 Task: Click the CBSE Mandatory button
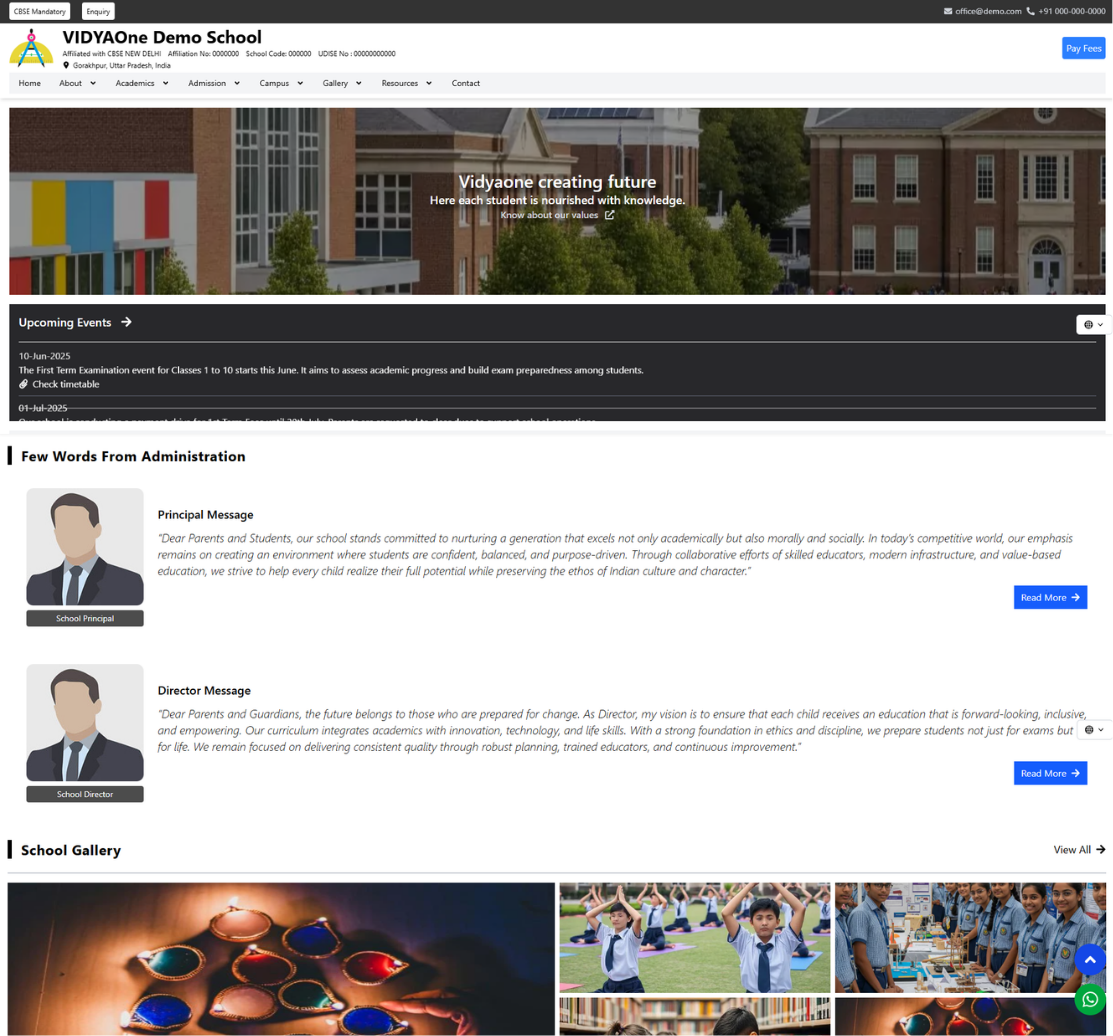pyautogui.click(x=40, y=11)
